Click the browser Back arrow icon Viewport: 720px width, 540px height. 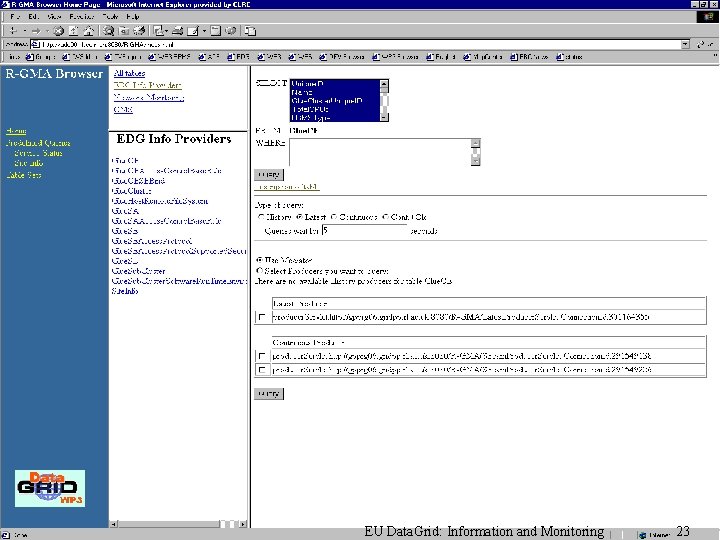[x=13, y=31]
